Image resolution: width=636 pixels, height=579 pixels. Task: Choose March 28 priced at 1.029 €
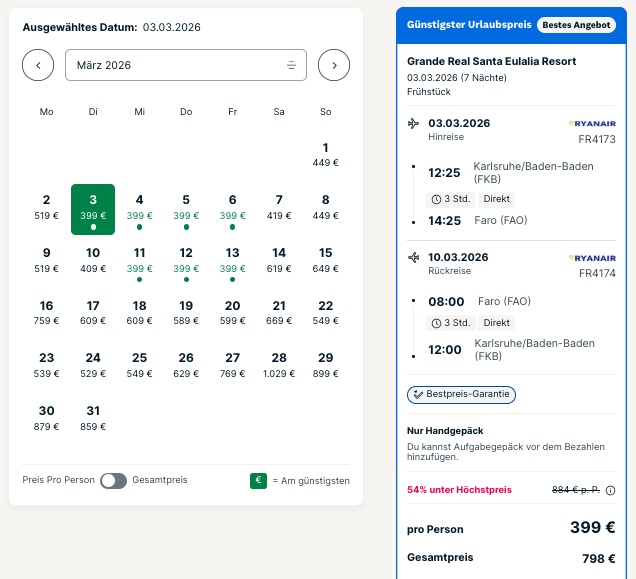279,364
